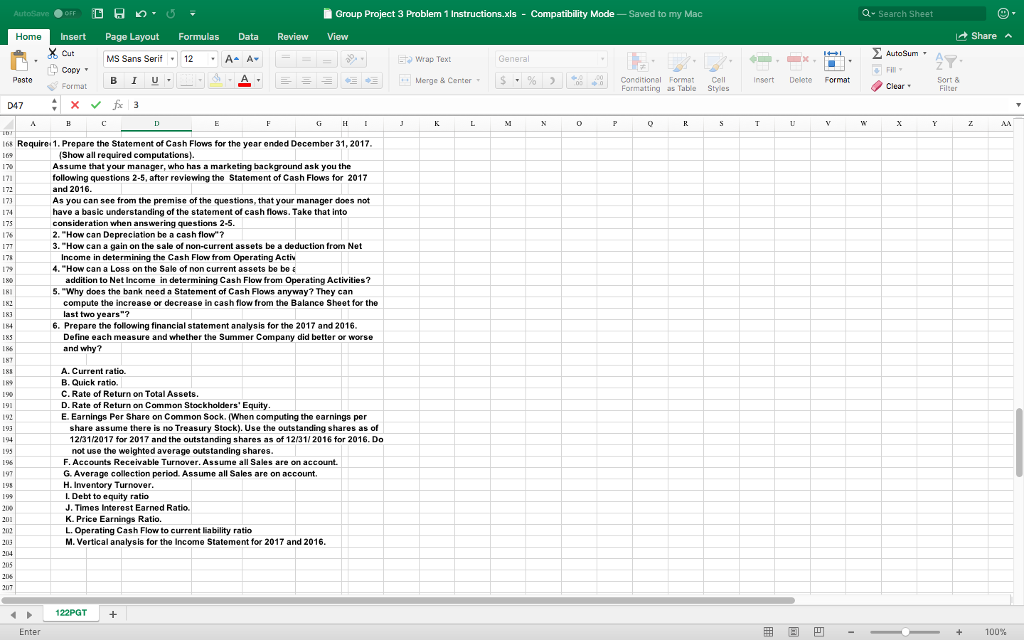Click the Percent Style icon

click(x=533, y=81)
